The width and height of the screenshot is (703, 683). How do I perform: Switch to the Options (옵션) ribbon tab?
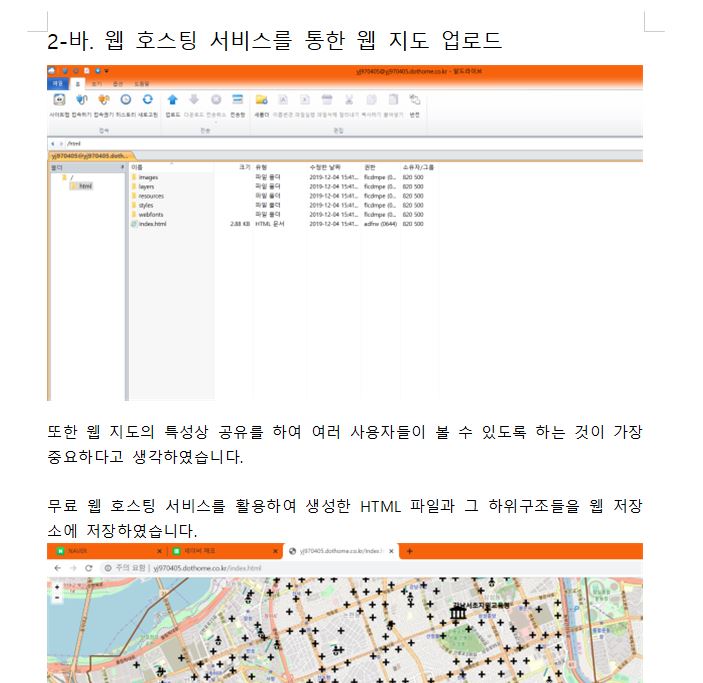tap(117, 84)
